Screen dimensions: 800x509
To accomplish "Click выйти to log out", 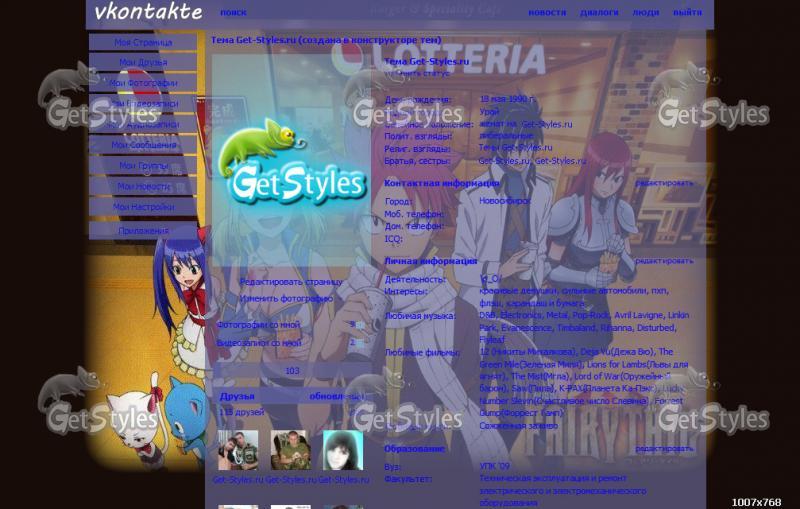I will [x=687, y=13].
